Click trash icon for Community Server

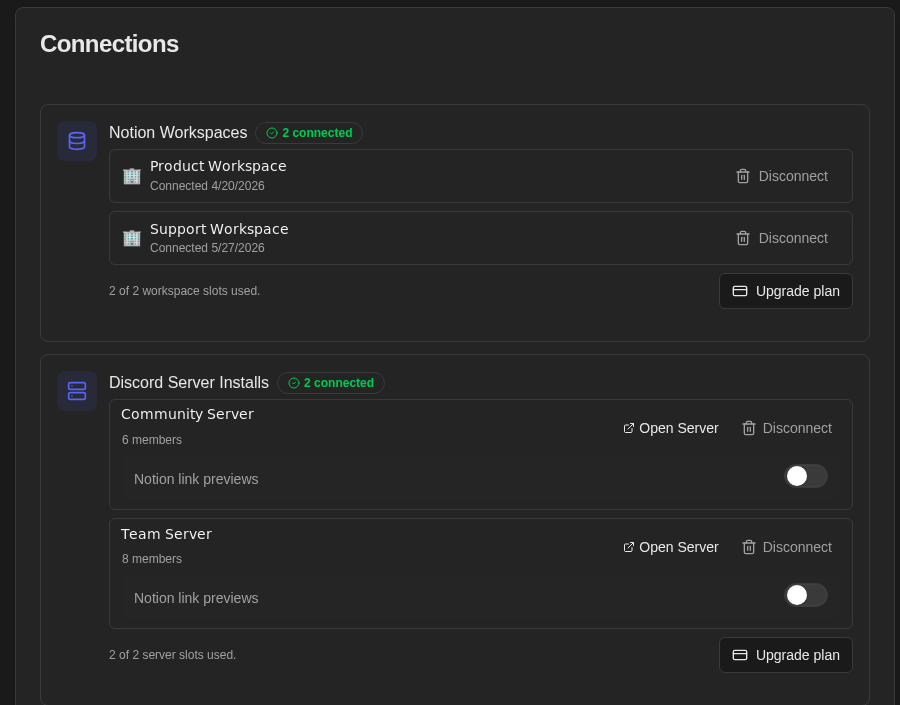[748, 428]
